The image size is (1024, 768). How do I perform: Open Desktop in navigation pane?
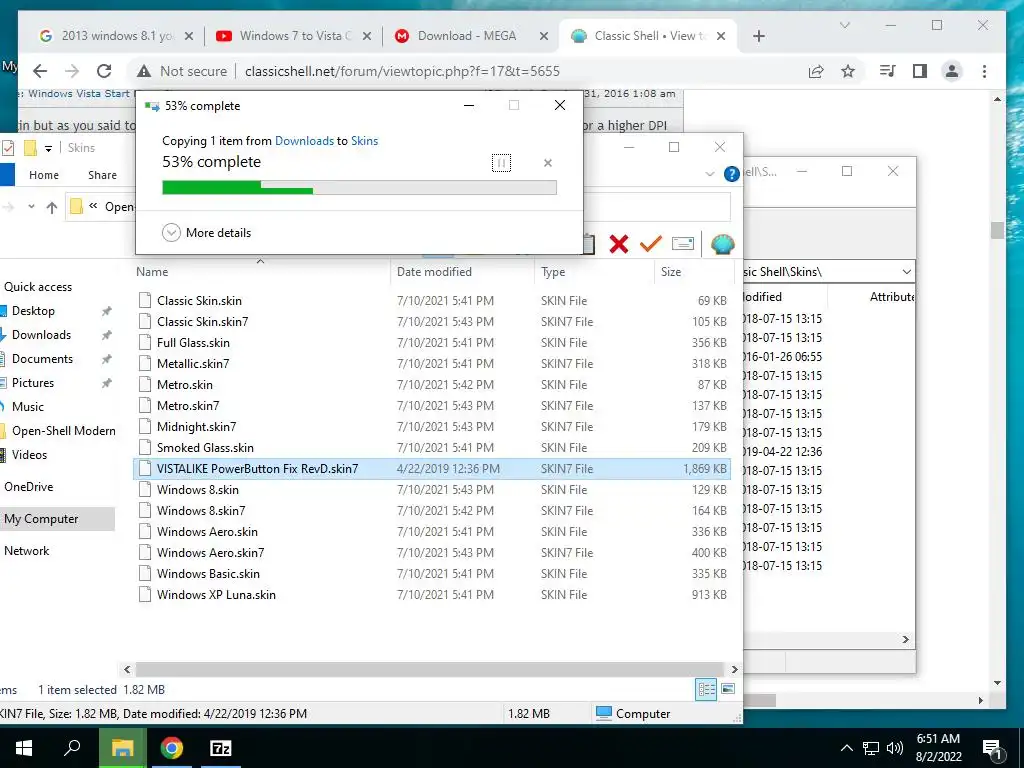(33, 311)
